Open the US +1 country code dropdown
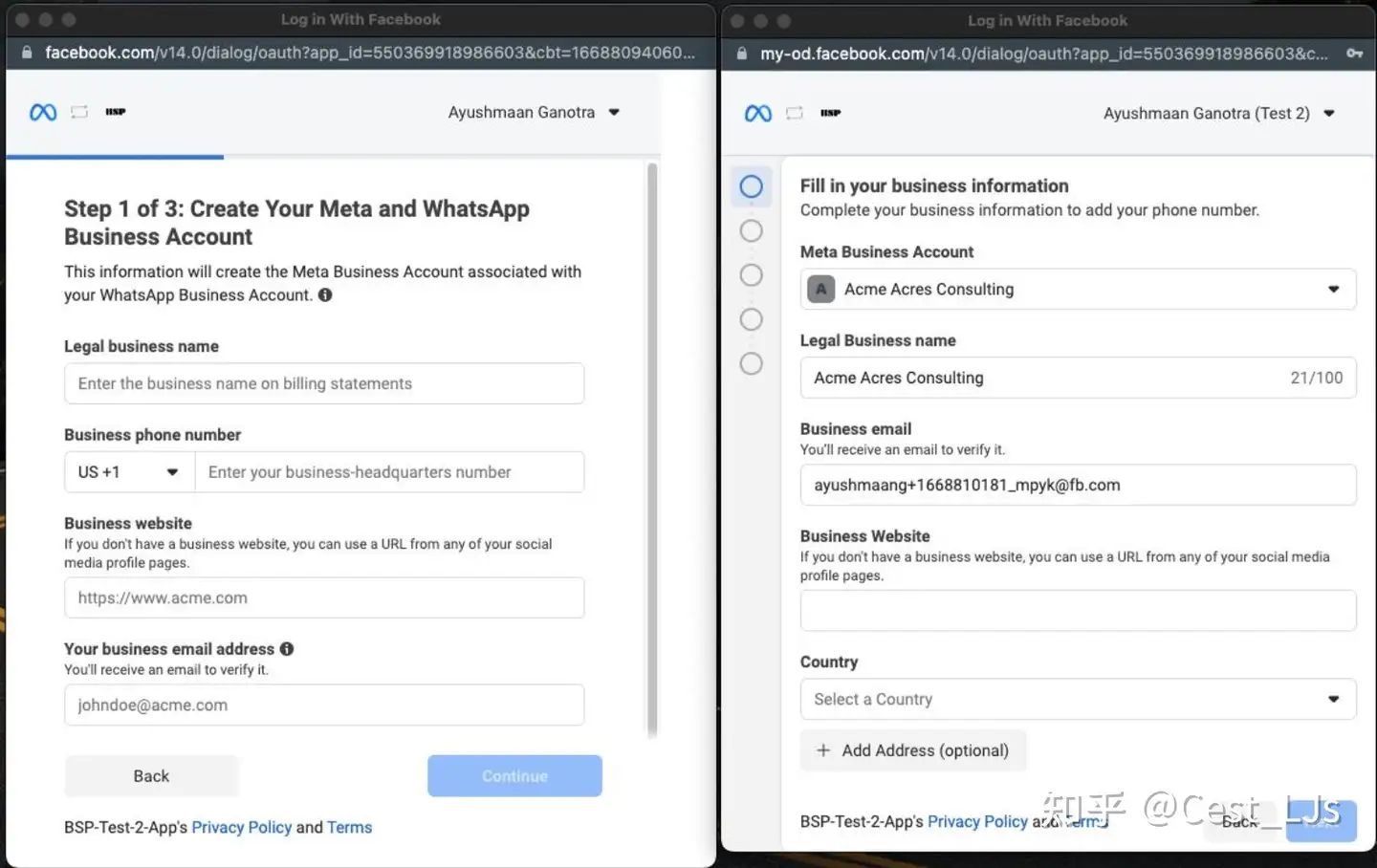 (130, 472)
